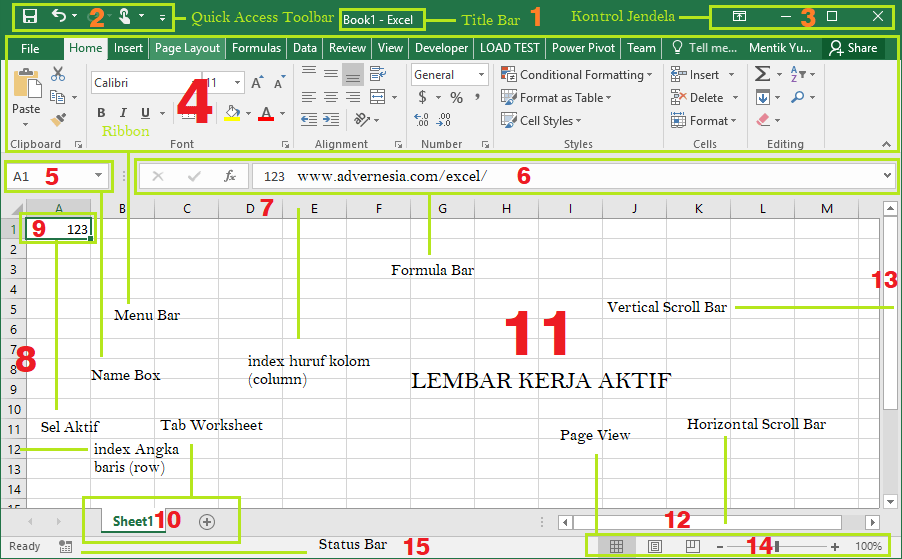Toggle Italic formatting
The width and height of the screenshot is (902, 559).
(123, 113)
